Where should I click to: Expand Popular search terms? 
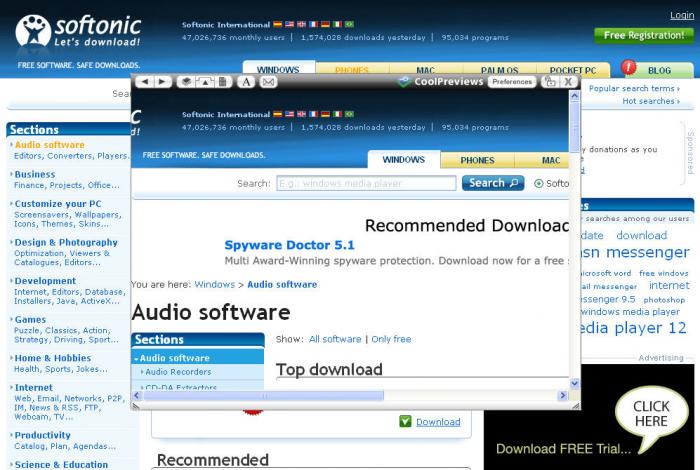pos(634,88)
